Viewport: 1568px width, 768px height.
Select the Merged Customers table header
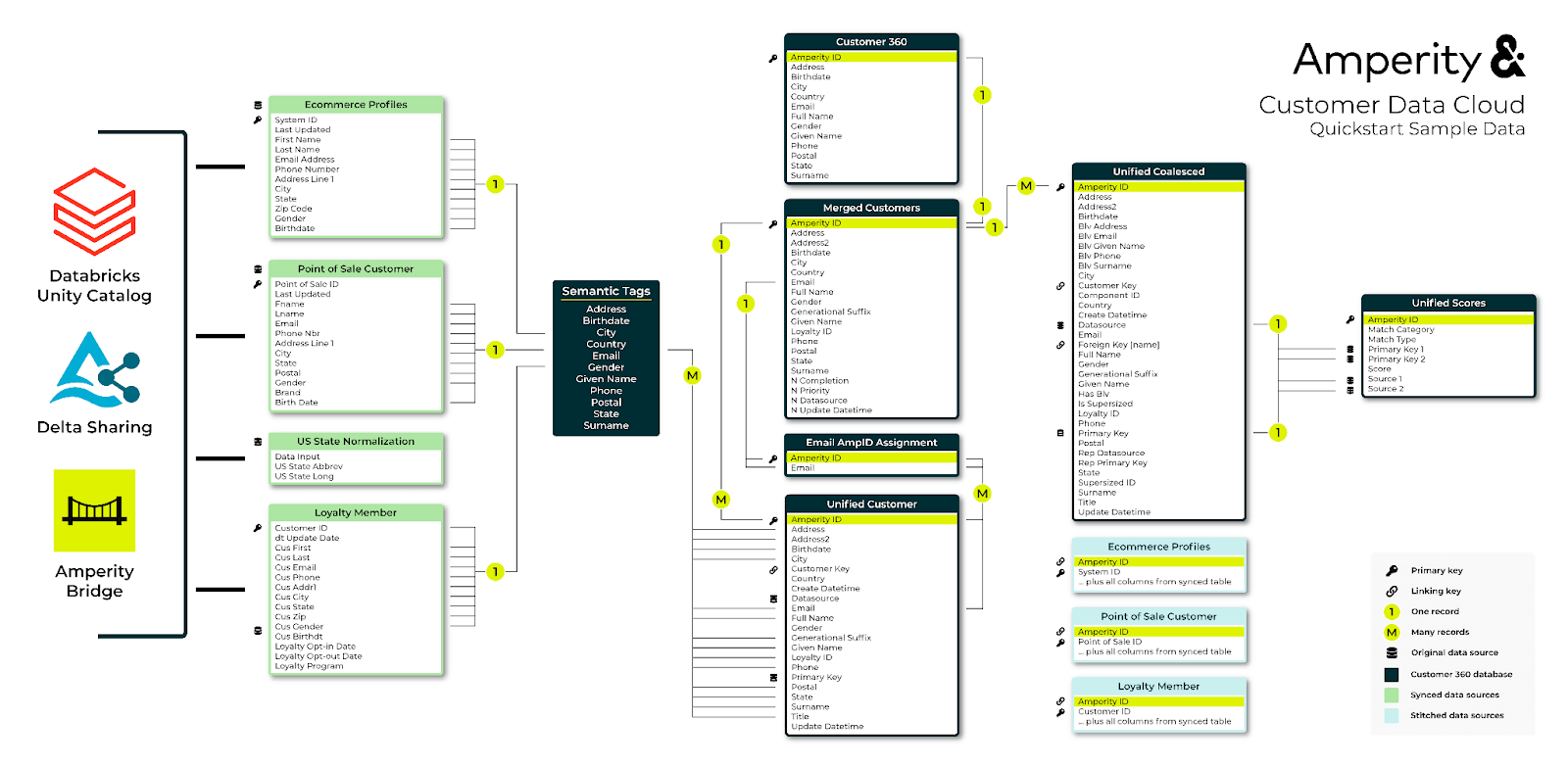click(x=871, y=208)
